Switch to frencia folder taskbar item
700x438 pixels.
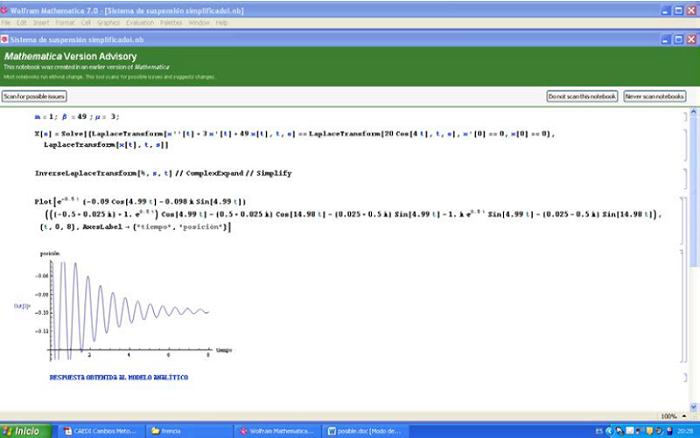point(190,431)
